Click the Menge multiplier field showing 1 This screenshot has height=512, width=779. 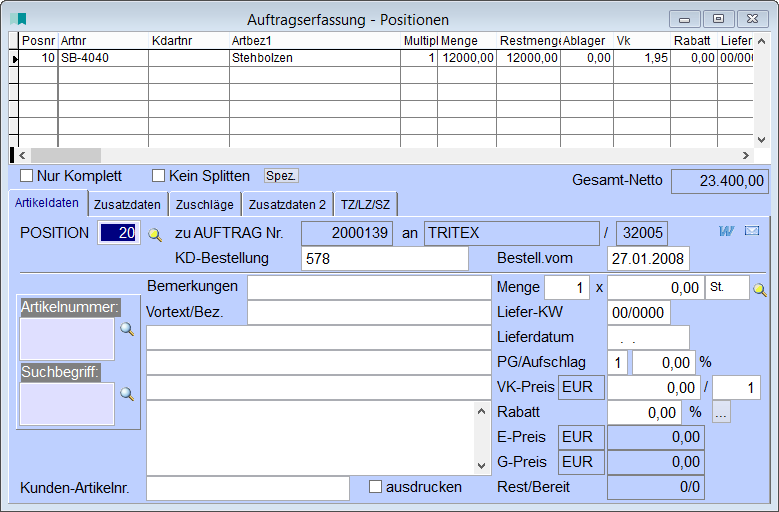567,288
